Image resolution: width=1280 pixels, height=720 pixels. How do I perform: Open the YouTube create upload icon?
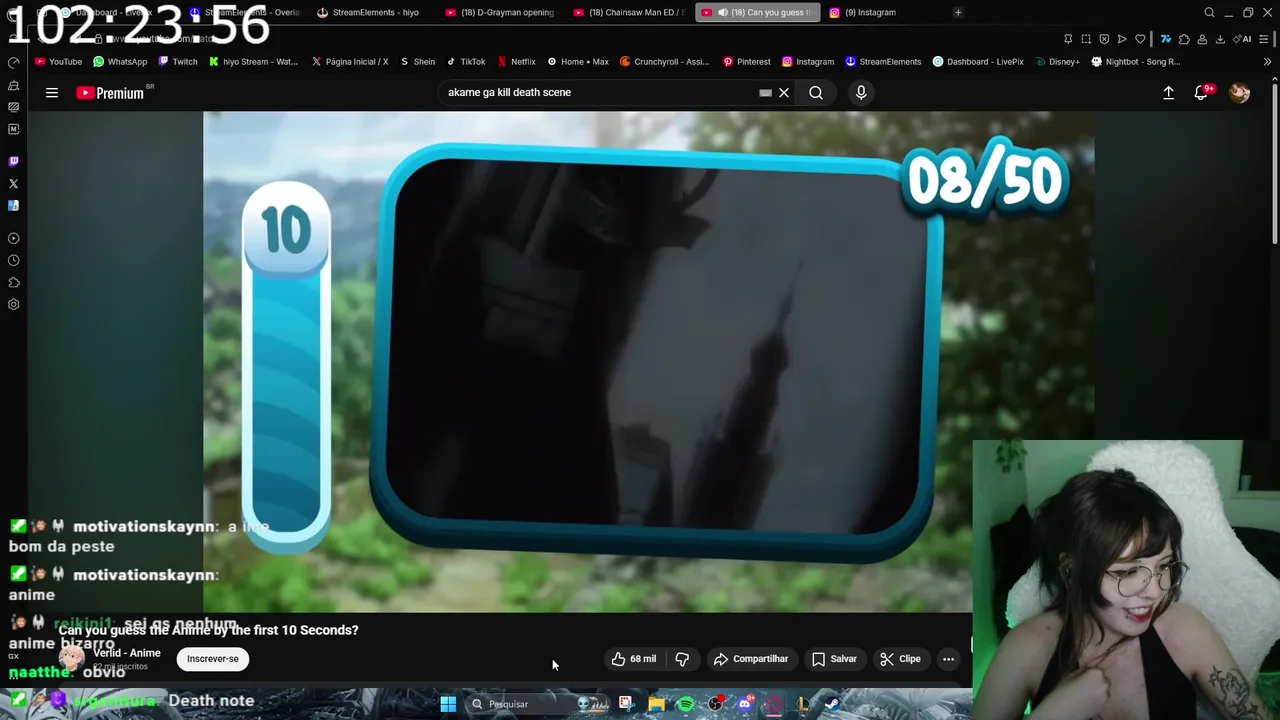(1168, 93)
